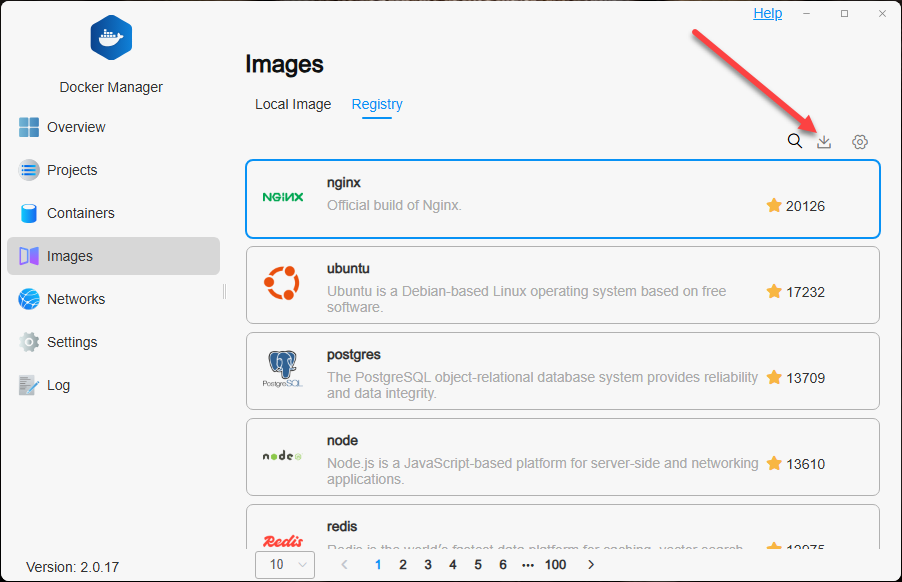Open the registry settings gear icon
This screenshot has height=582, width=902.
pyautogui.click(x=859, y=141)
